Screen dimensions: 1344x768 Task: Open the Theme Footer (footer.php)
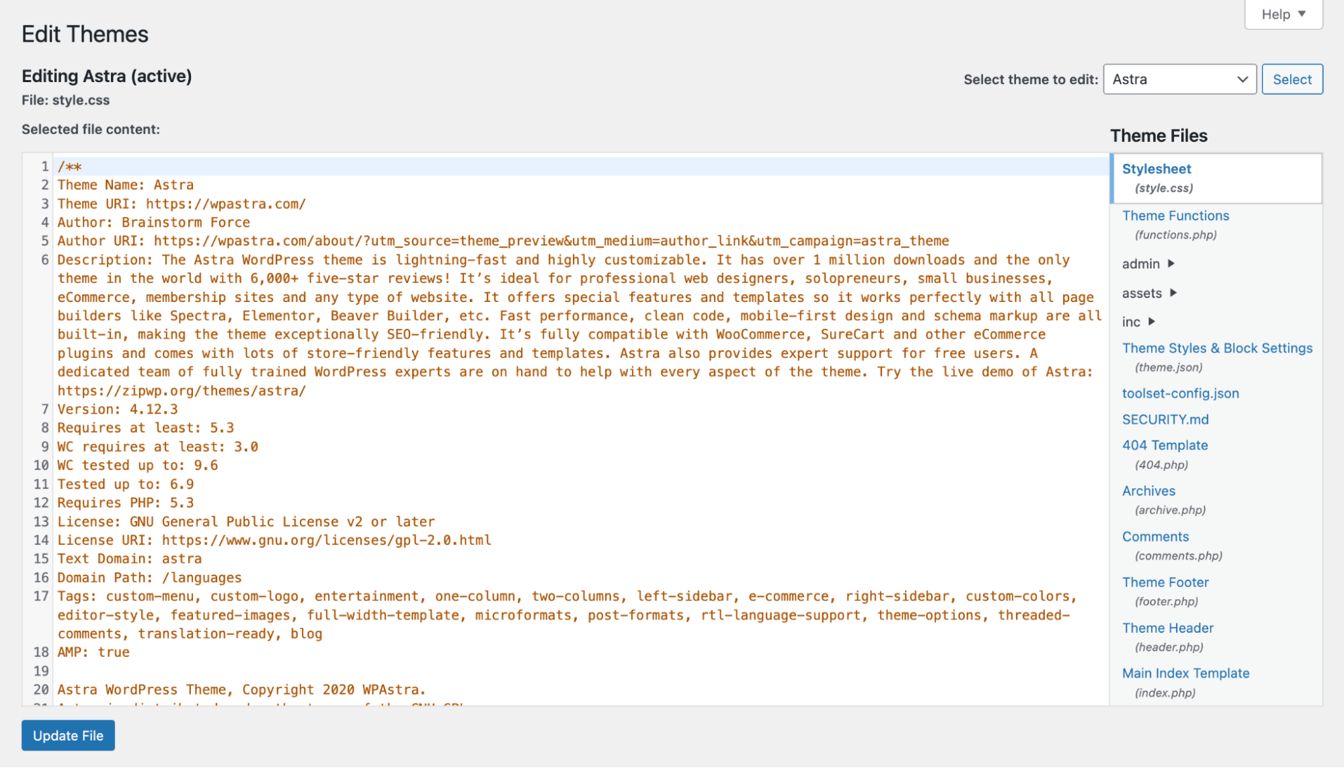point(1165,582)
